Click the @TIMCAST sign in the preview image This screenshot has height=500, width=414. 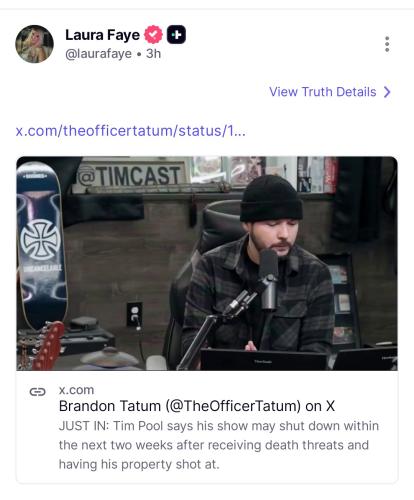129,176
